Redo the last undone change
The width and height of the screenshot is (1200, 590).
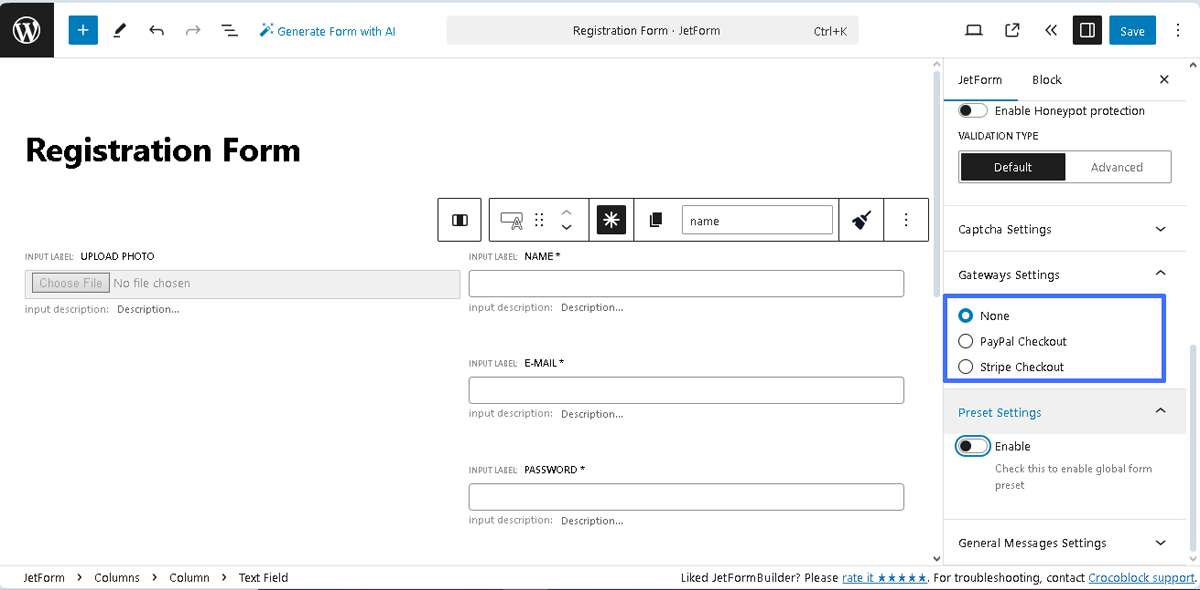(193, 30)
